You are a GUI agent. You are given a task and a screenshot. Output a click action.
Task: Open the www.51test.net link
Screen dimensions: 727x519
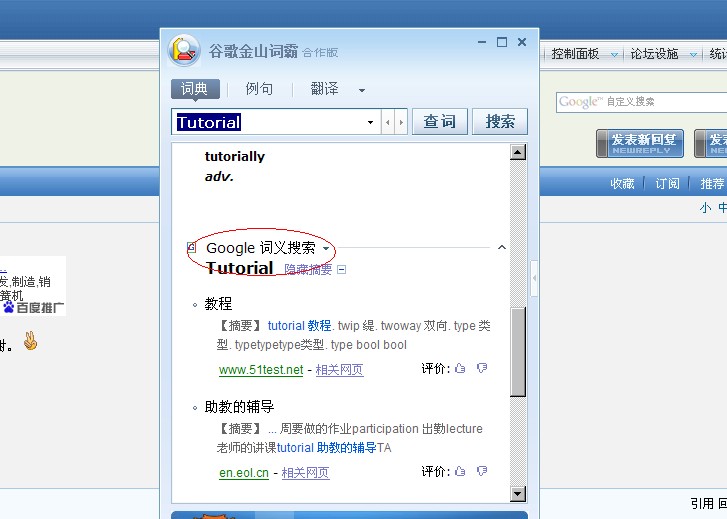coord(261,370)
